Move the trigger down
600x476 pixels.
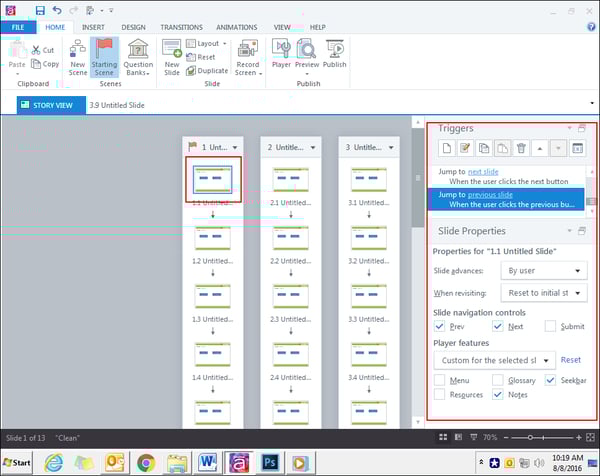pos(558,148)
